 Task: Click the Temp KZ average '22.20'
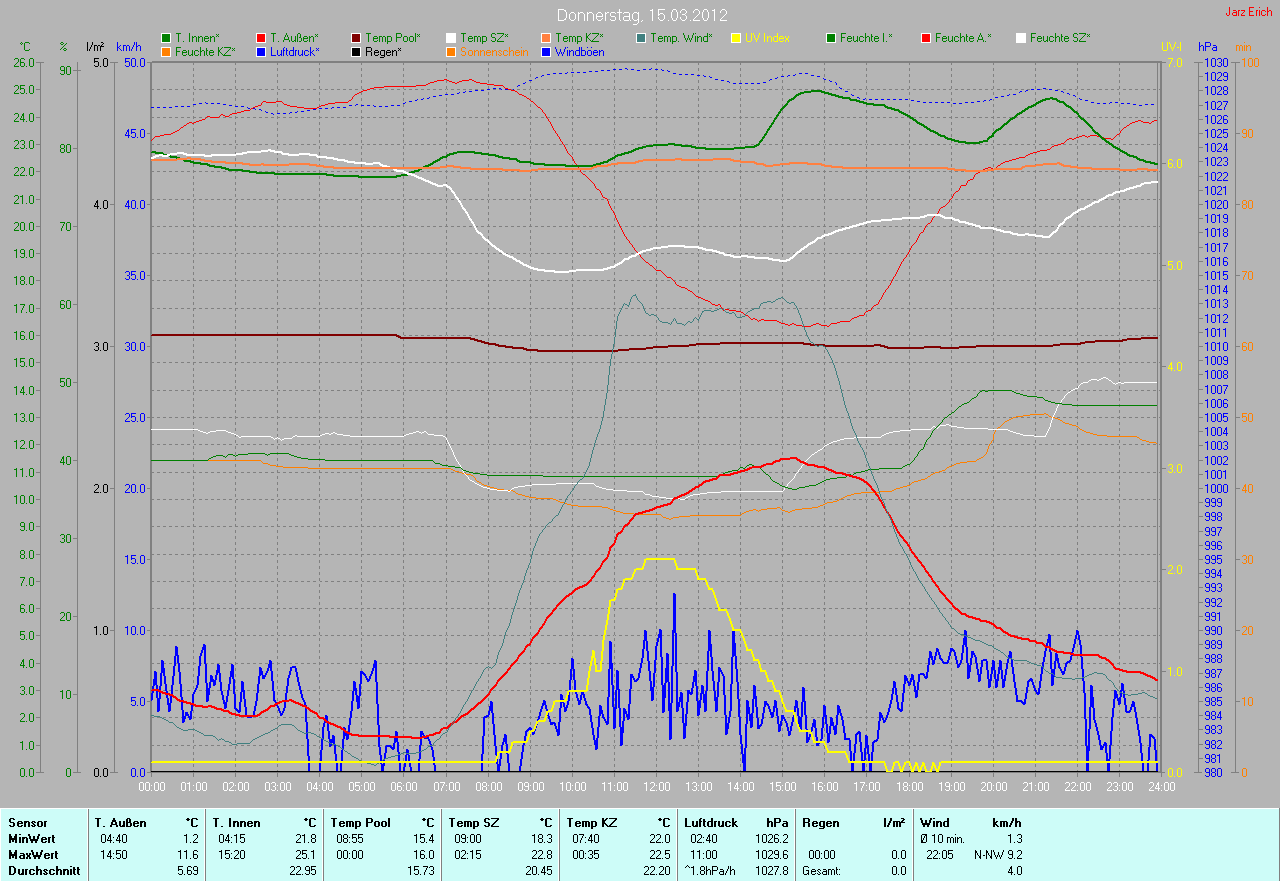pyautogui.click(x=656, y=871)
